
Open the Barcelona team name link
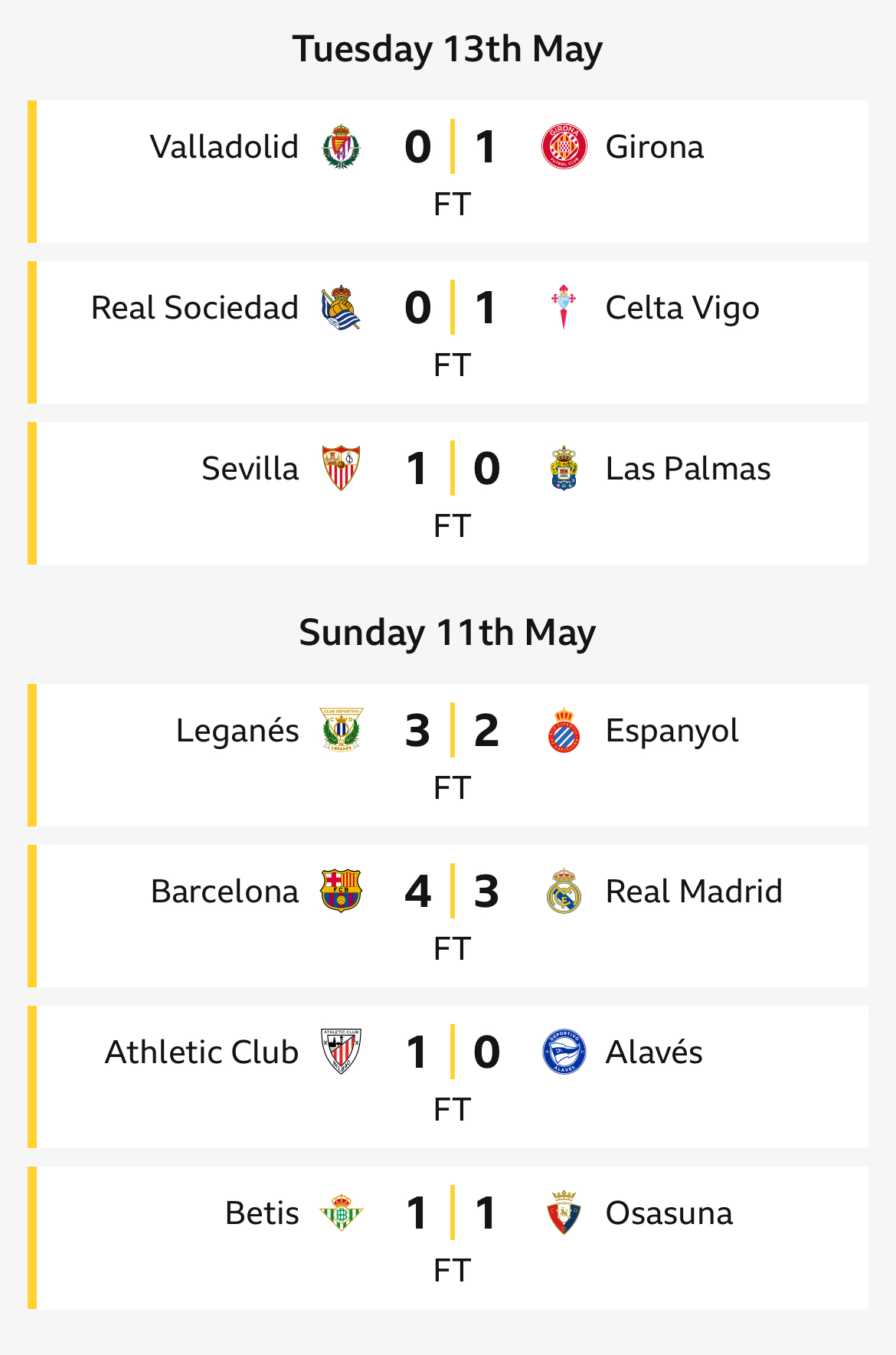pyautogui.click(x=224, y=892)
